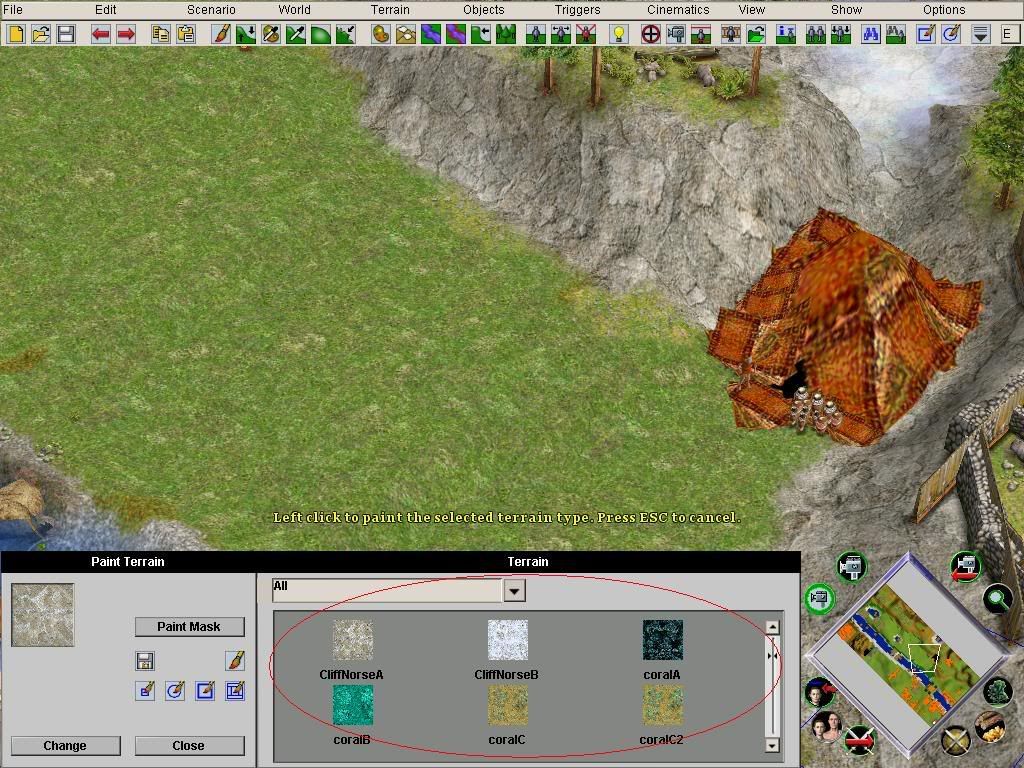The width and height of the screenshot is (1024, 768).
Task: Click the red crosshair target icon
Action: tap(650, 34)
